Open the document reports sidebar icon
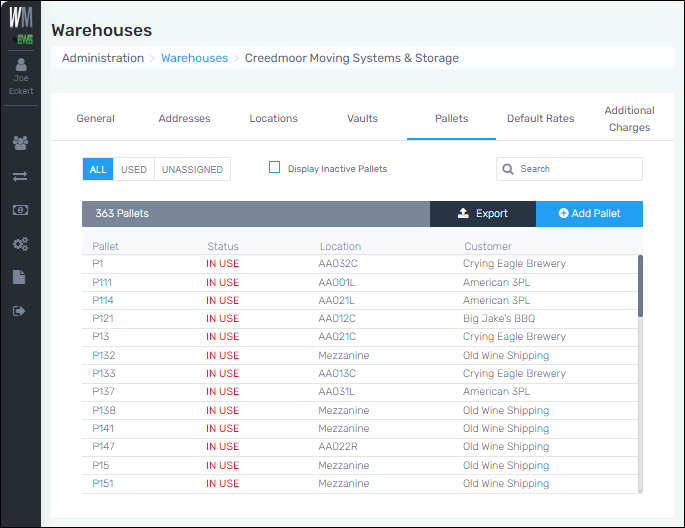The height and width of the screenshot is (528, 685). tap(19, 277)
